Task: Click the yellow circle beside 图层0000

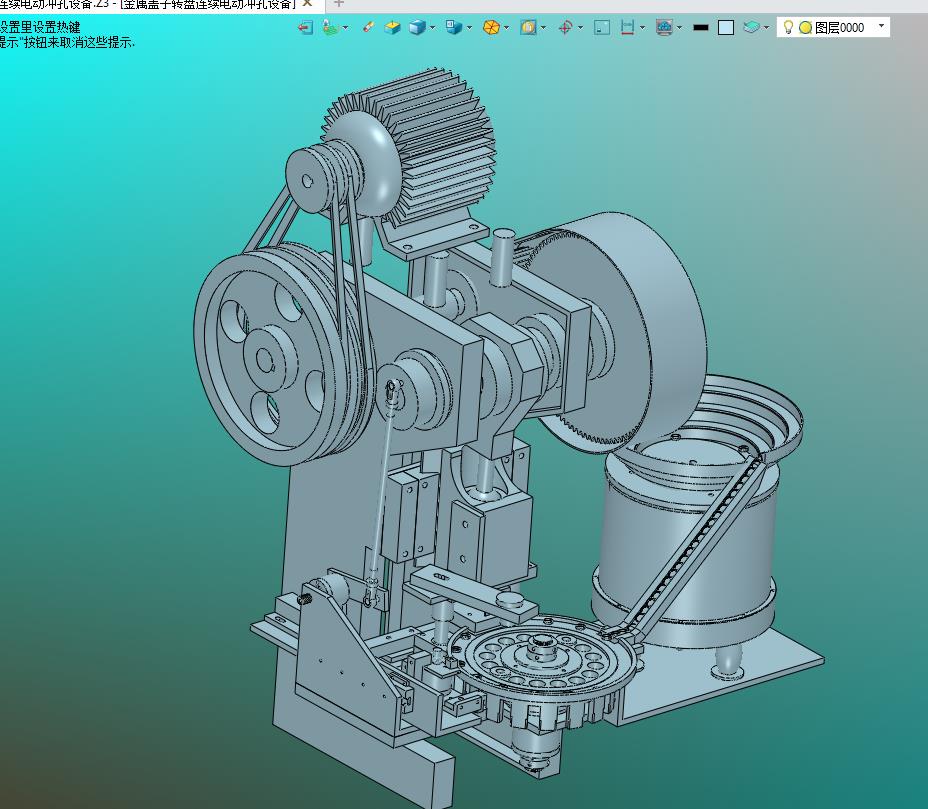Action: [805, 28]
